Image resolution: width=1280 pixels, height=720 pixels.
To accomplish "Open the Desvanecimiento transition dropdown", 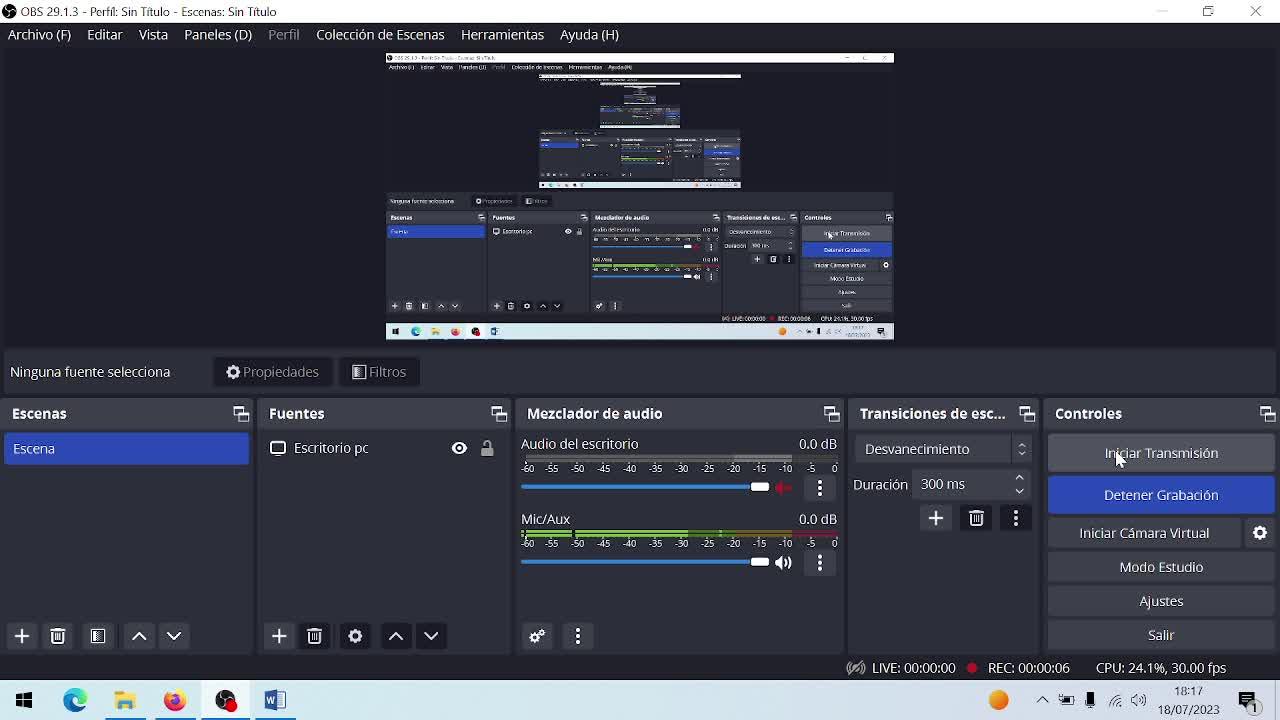I will (x=946, y=449).
